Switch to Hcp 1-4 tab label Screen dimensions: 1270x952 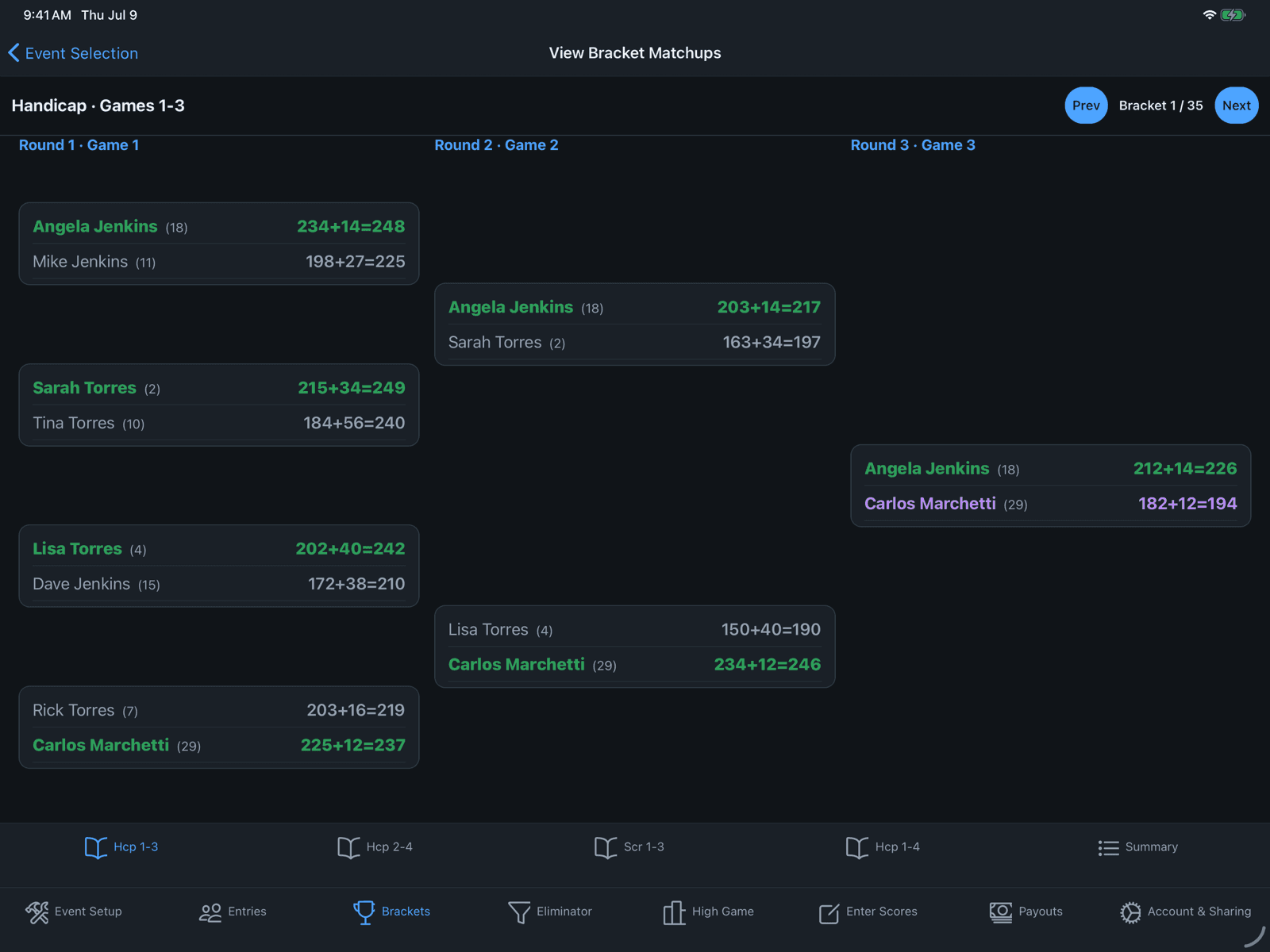click(897, 847)
